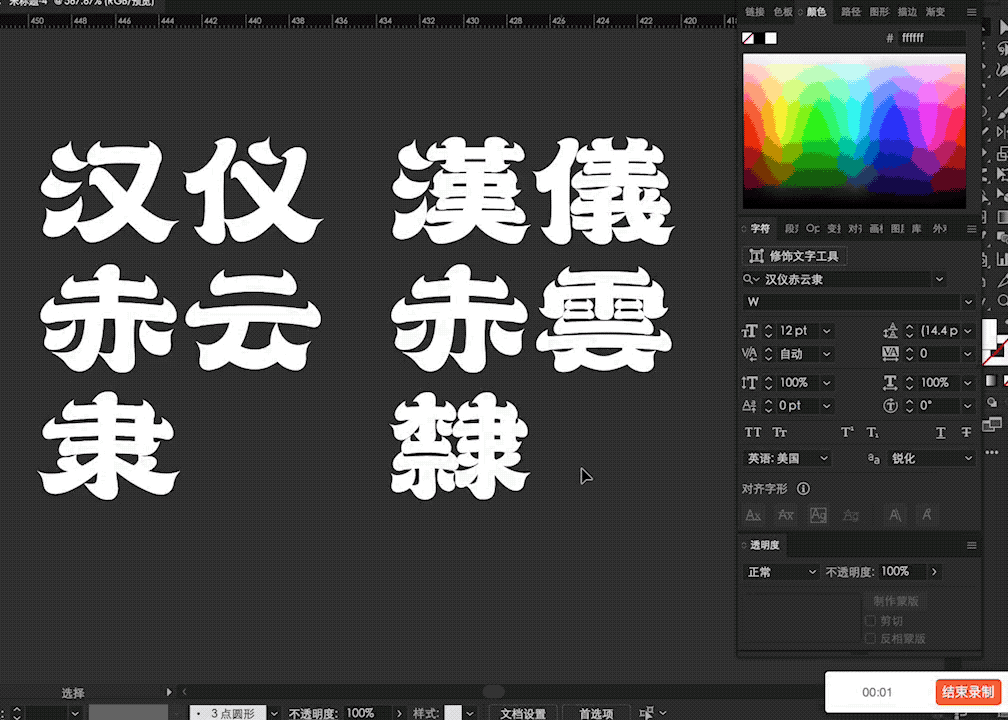
Task: Click the hex color field ffffff
Action: [932, 38]
